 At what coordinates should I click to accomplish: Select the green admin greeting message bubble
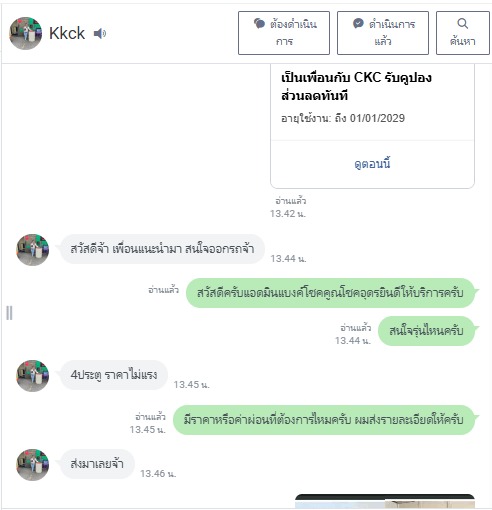(330, 293)
